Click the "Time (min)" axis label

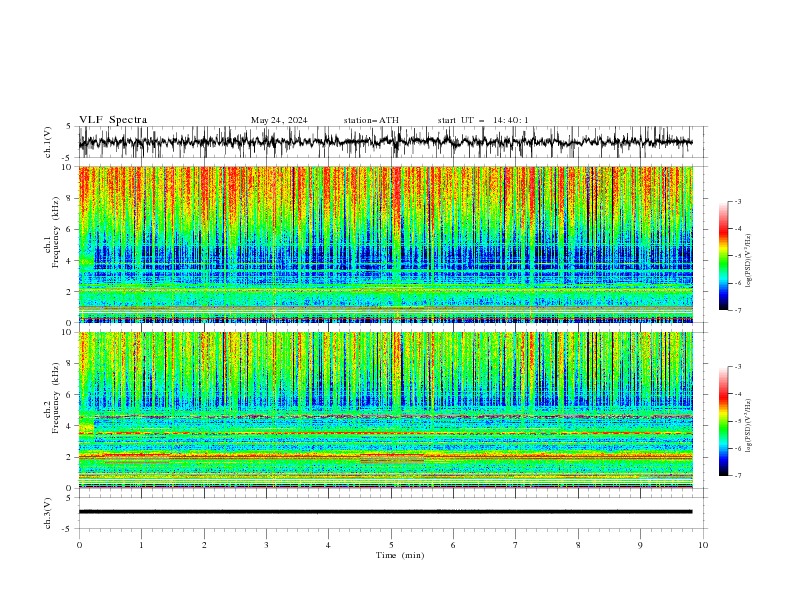click(400, 555)
